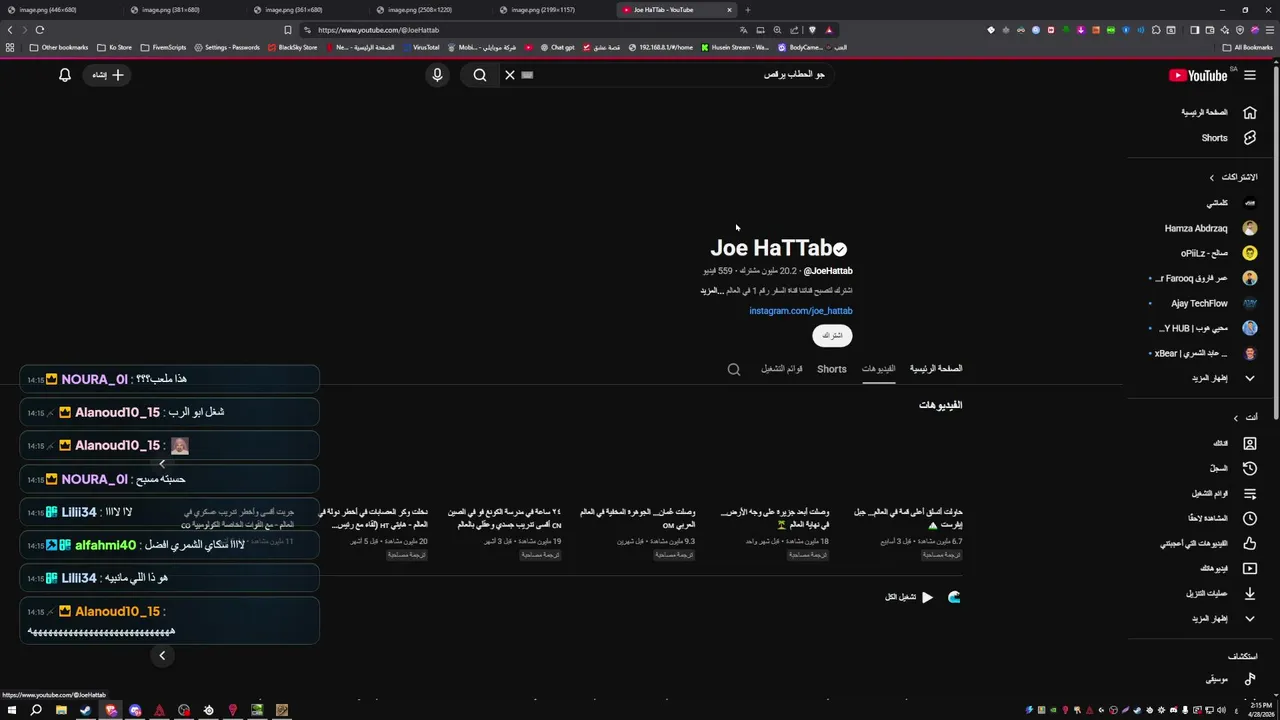This screenshot has width=1280, height=720.
Task: Open FivemScripts bookmark folder
Action: pyautogui.click(x=163, y=47)
